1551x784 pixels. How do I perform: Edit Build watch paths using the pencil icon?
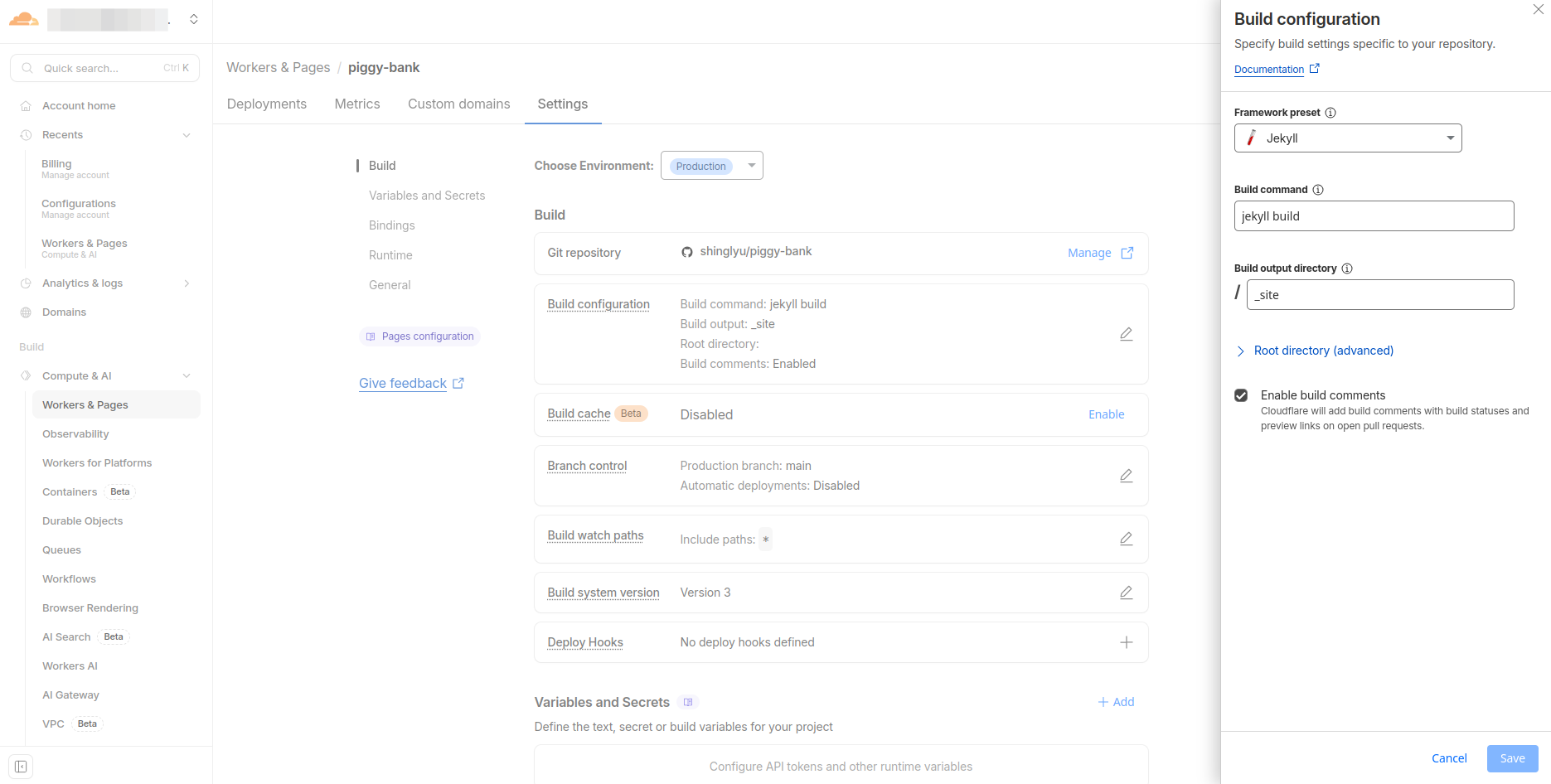pos(1126,539)
